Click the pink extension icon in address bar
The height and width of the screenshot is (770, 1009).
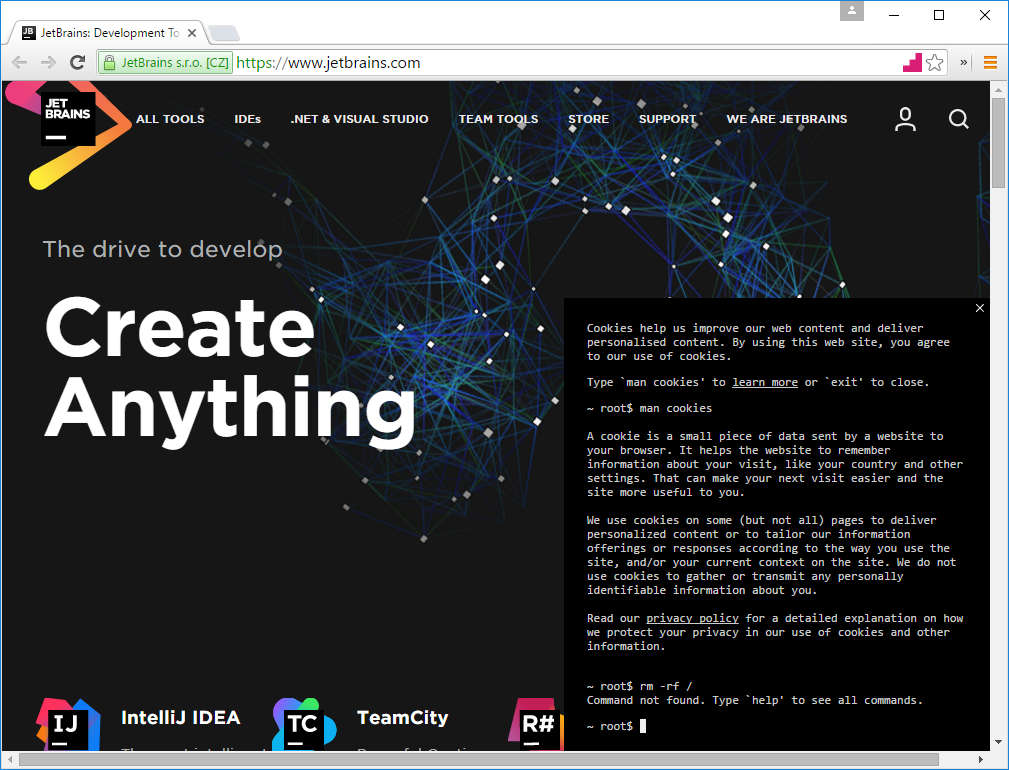point(912,62)
